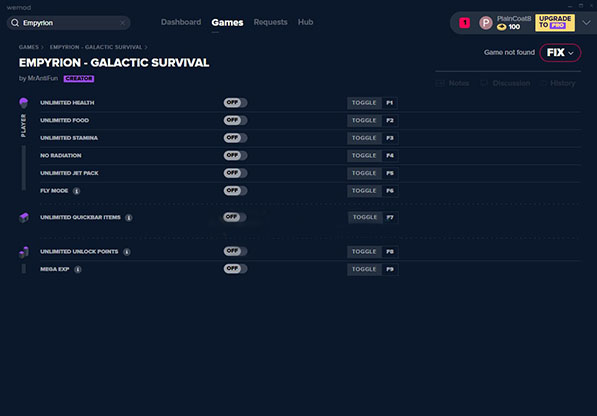This screenshot has width=597, height=416.
Task: Open the red notification badge
Action: (465, 23)
